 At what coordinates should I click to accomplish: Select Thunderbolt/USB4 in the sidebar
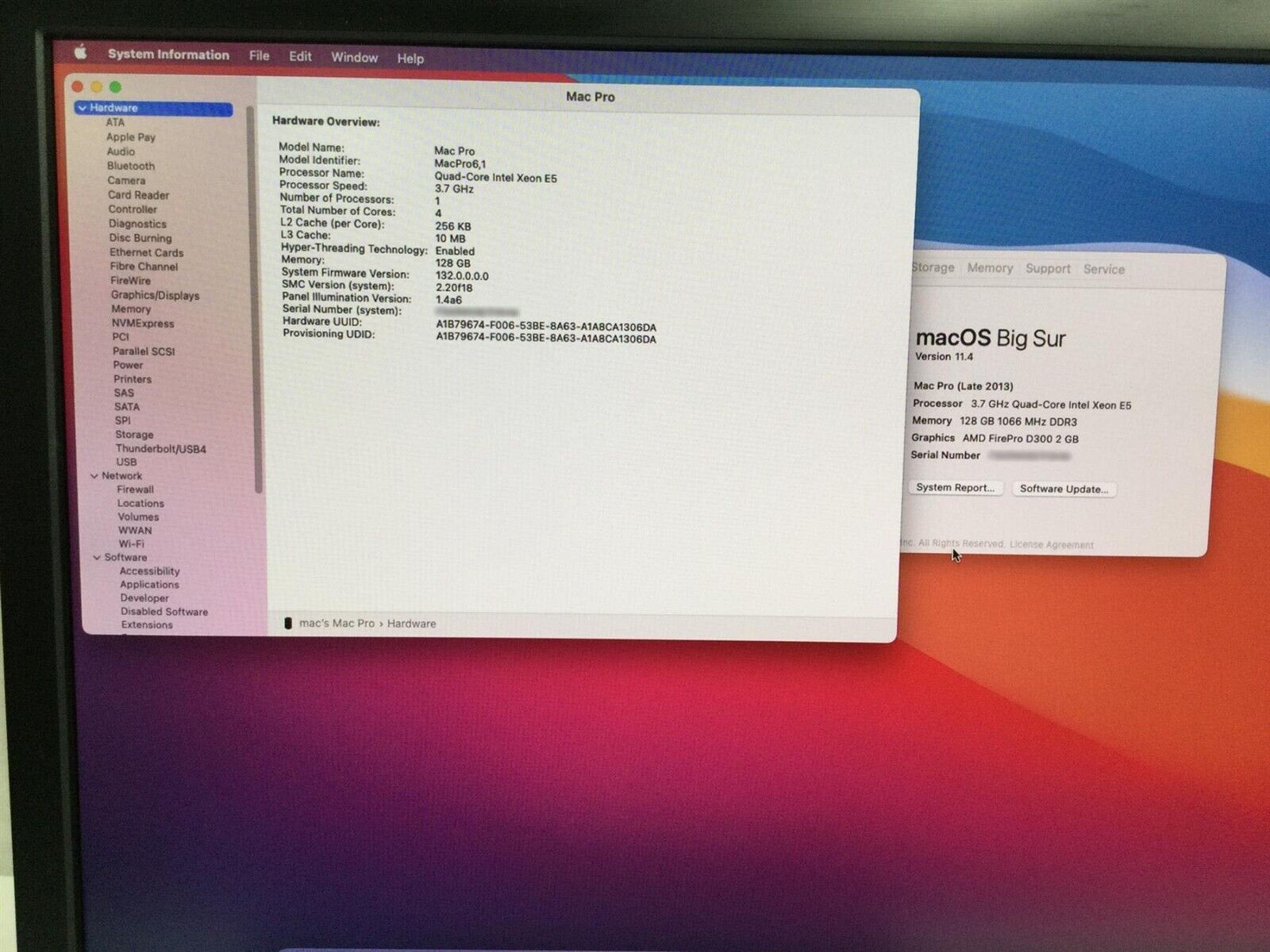160,448
